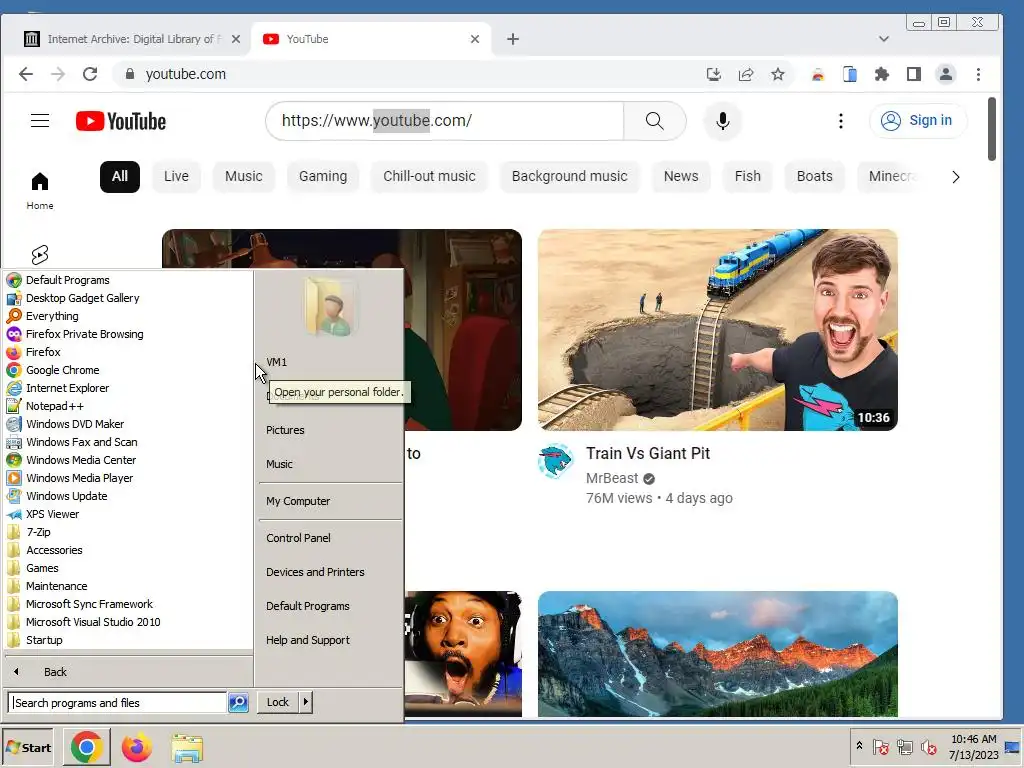1024x768 pixels.
Task: Go forward with the Chrome arrow
Action: [x=58, y=74]
